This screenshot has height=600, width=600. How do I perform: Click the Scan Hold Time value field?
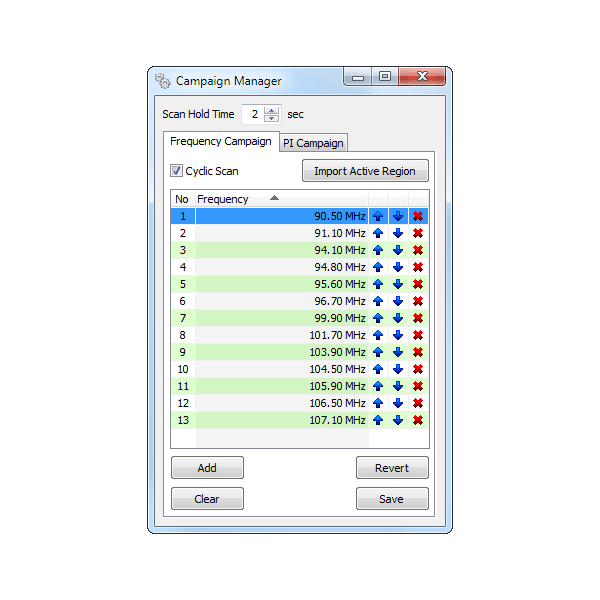(x=253, y=114)
